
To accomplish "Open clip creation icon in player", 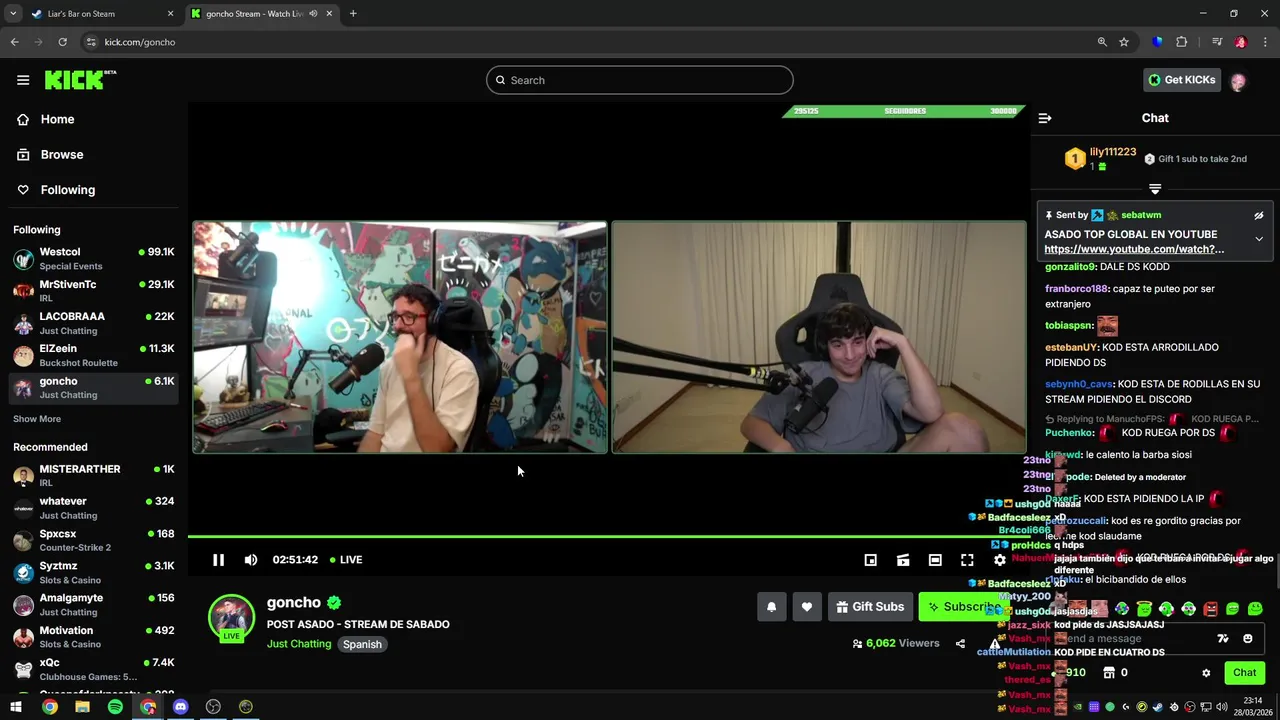I will [903, 560].
